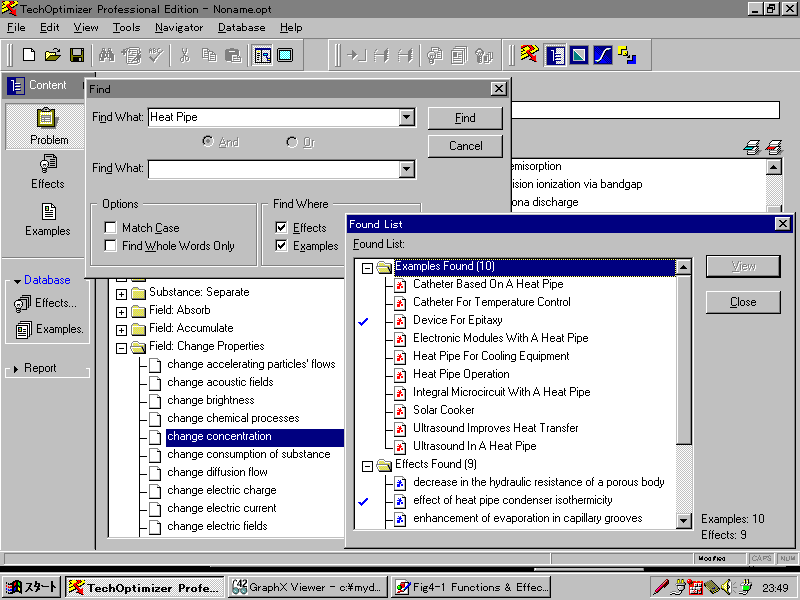Click Cancel in the Find dialog
This screenshot has height=600, width=800.
pos(465,146)
